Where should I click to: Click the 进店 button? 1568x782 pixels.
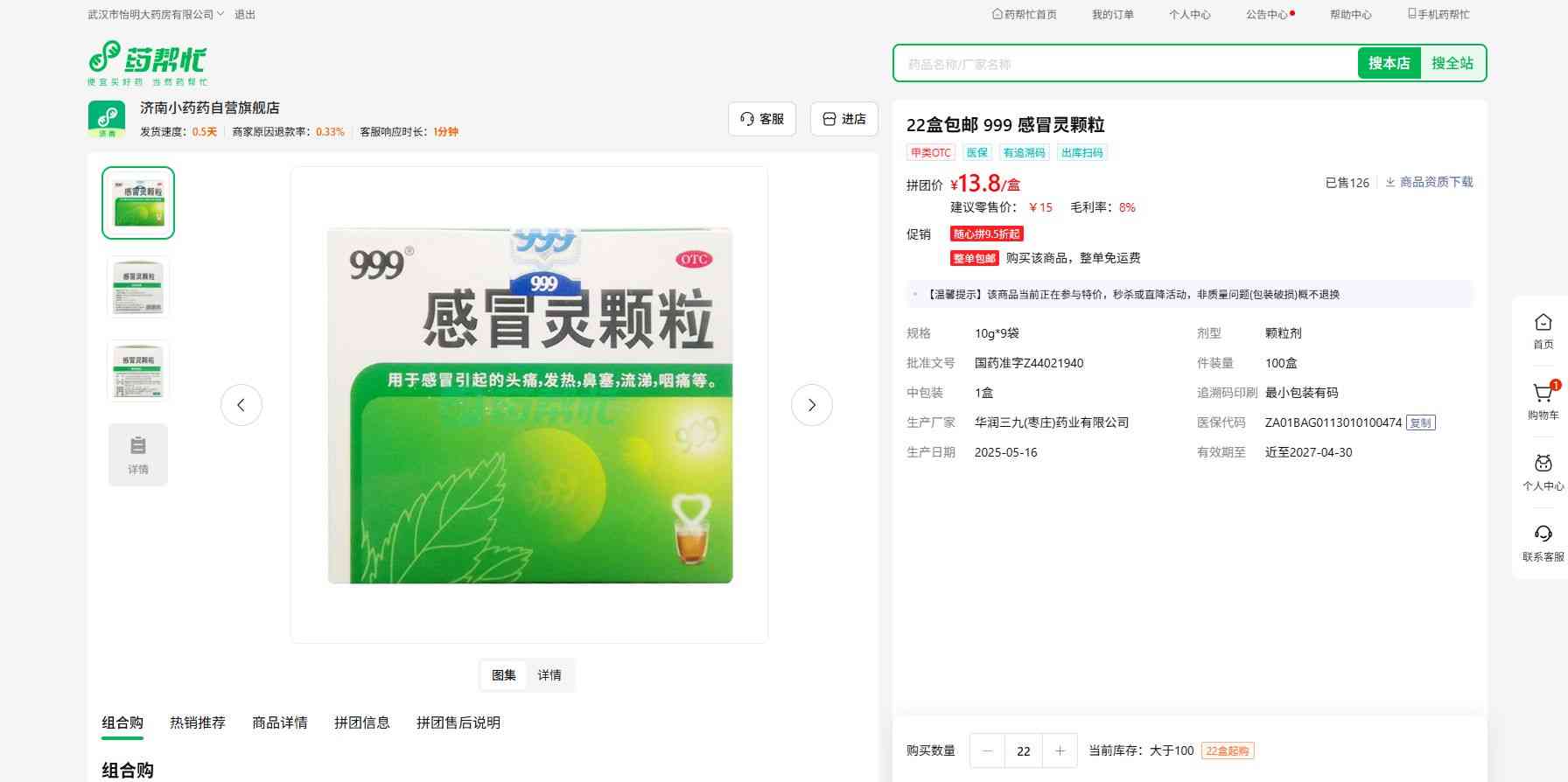click(x=843, y=119)
